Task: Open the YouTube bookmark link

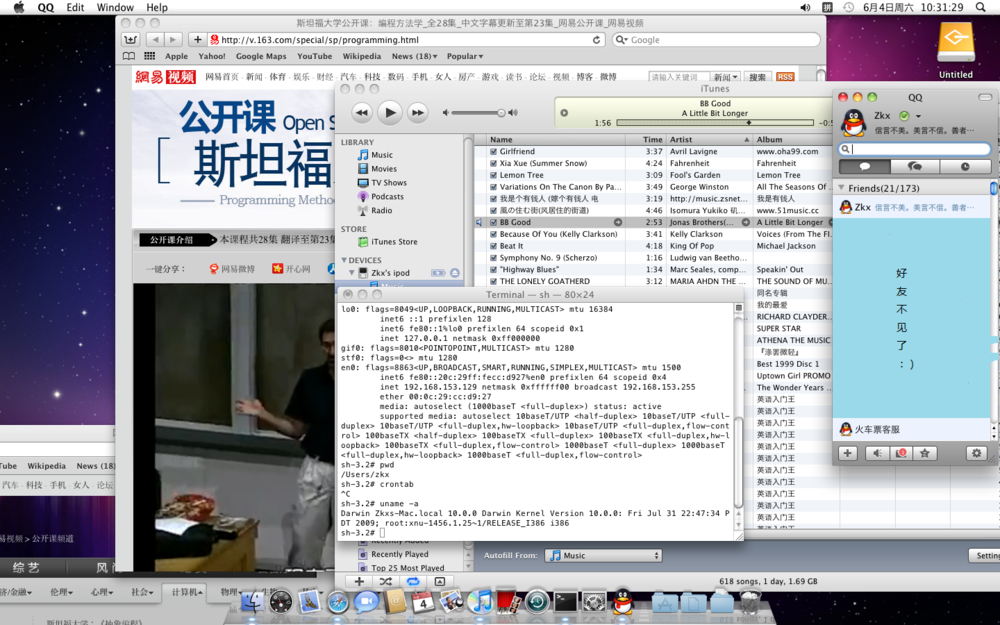Action: [314, 56]
